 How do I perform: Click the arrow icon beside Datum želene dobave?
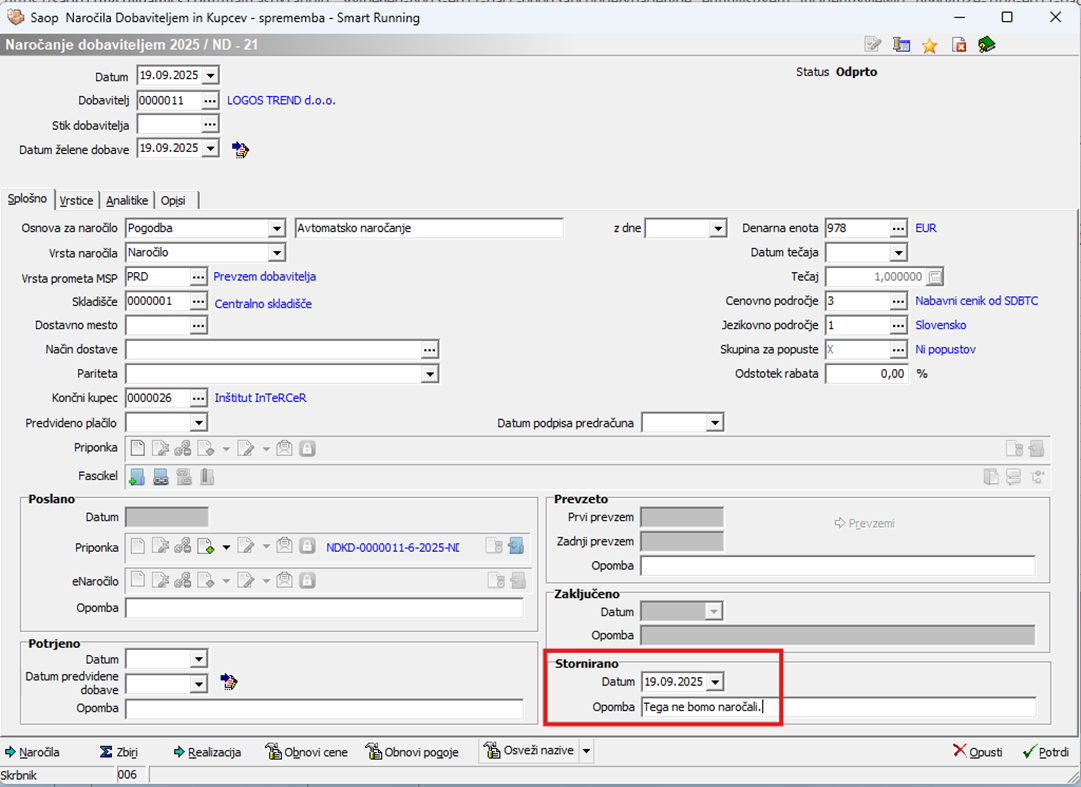click(240, 149)
